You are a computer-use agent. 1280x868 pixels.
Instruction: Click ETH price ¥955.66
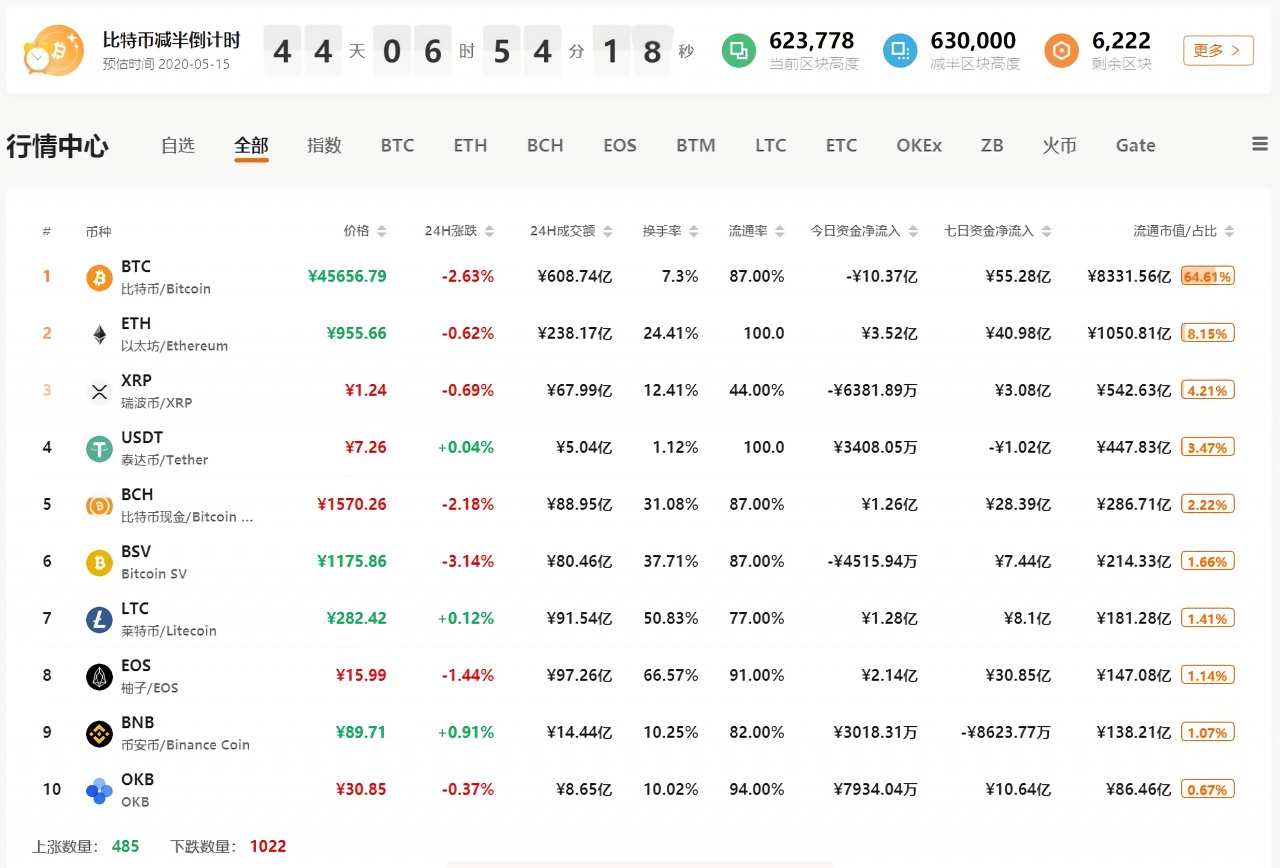[356, 333]
